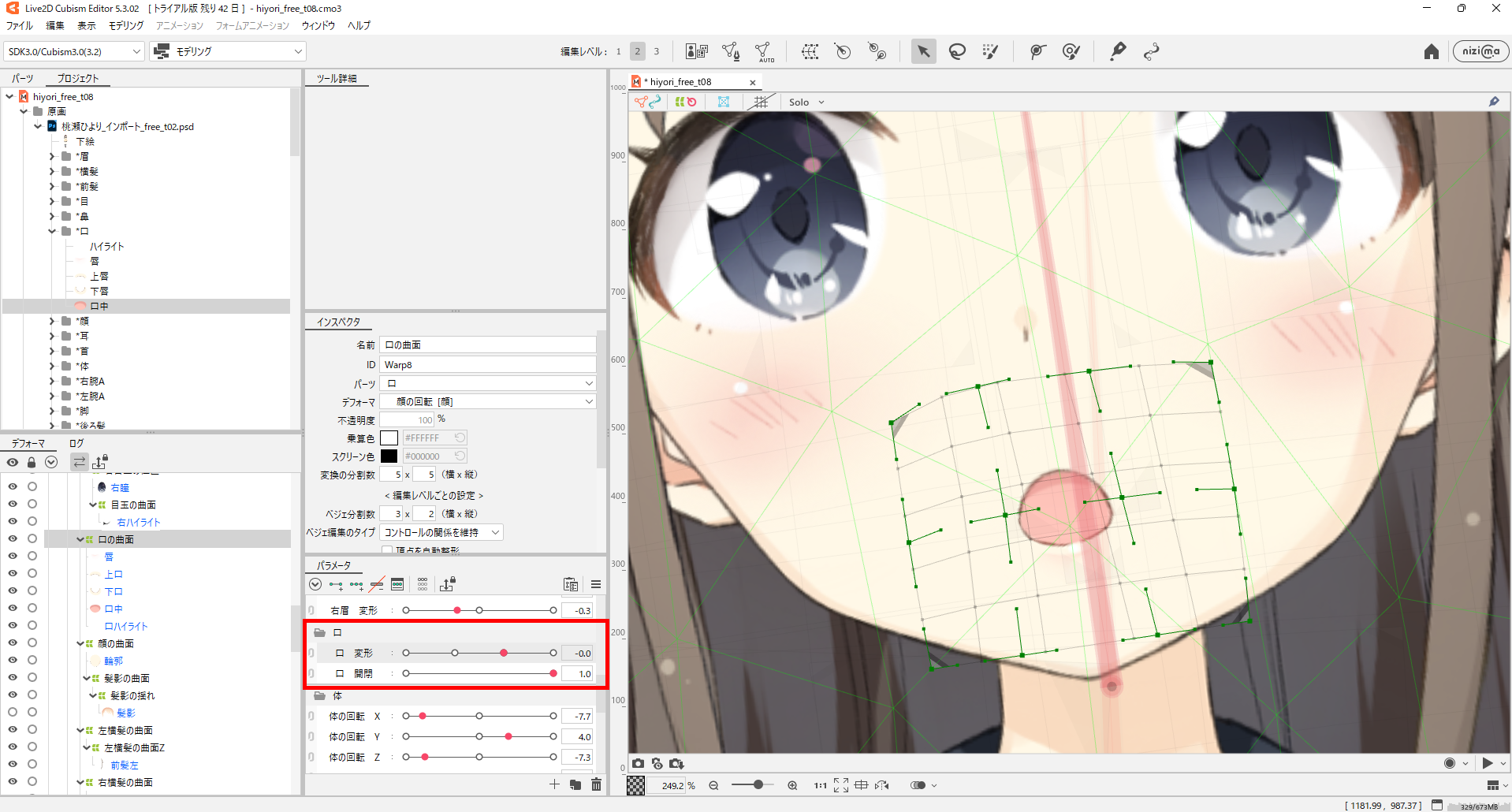
Task: Click the texture atlas edit icon
Action: pyautogui.click(x=696, y=51)
